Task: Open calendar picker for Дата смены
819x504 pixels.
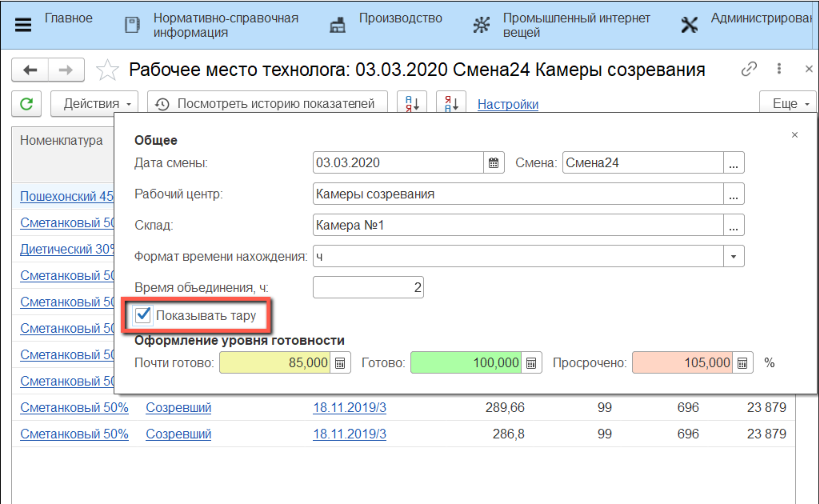Action: (x=493, y=163)
